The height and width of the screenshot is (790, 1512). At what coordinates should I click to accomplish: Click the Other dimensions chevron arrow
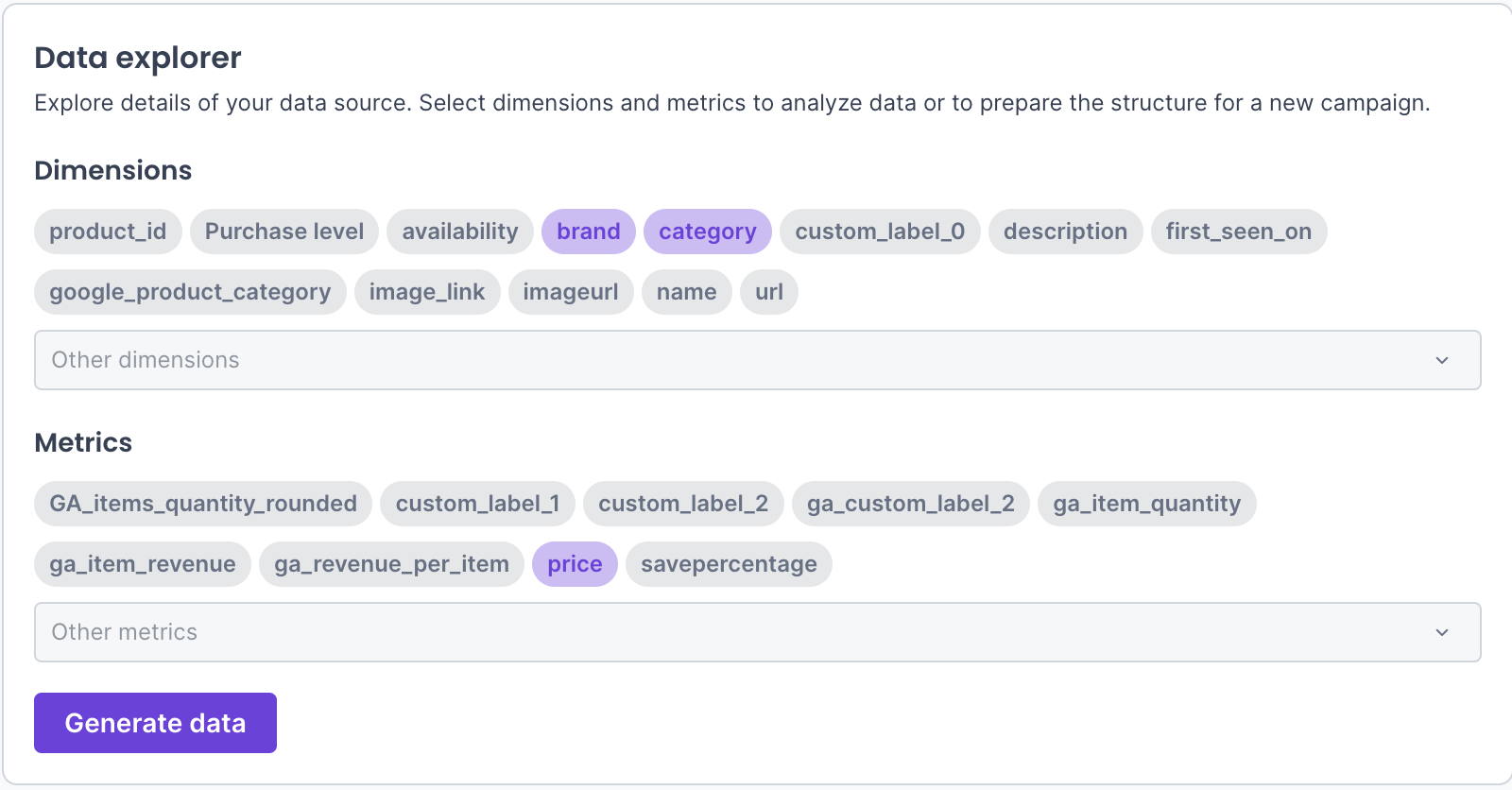(1442, 360)
